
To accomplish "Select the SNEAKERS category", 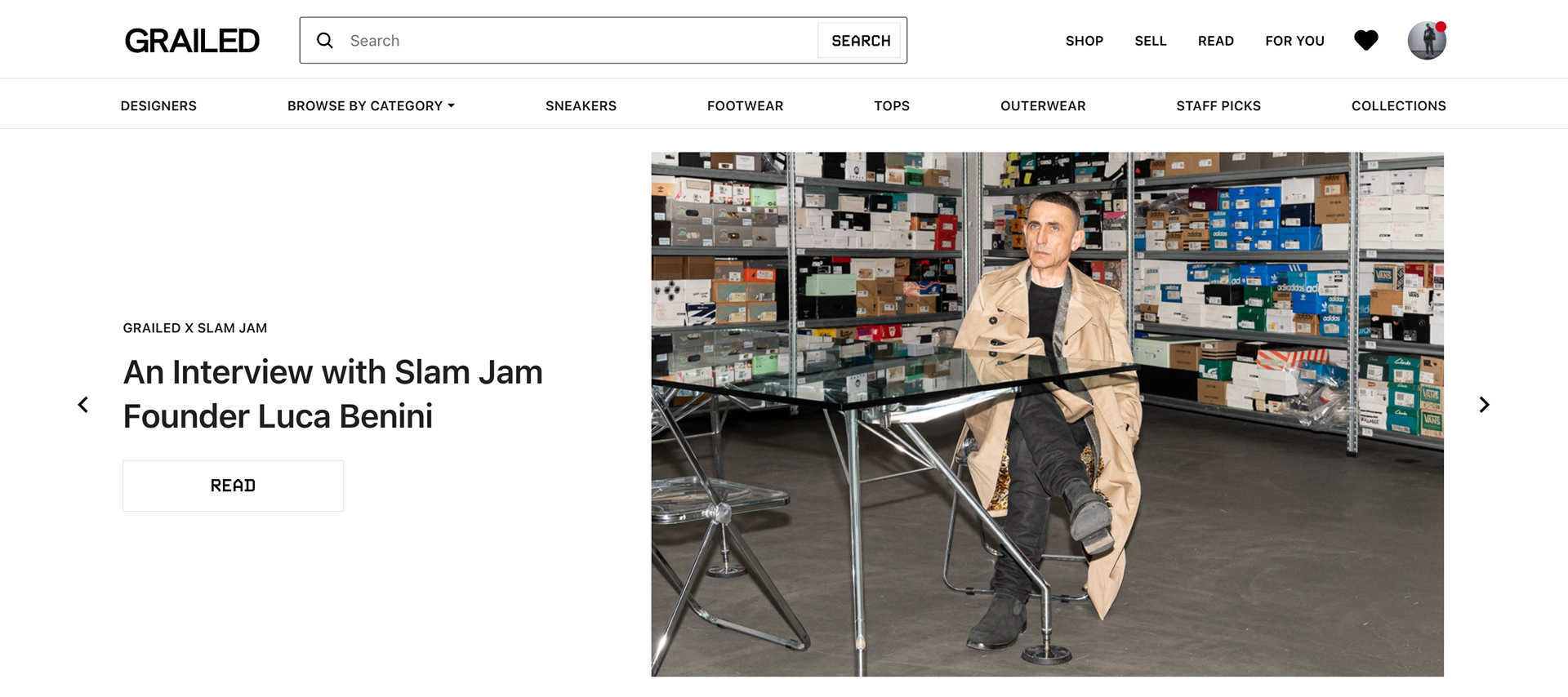I will coord(581,106).
